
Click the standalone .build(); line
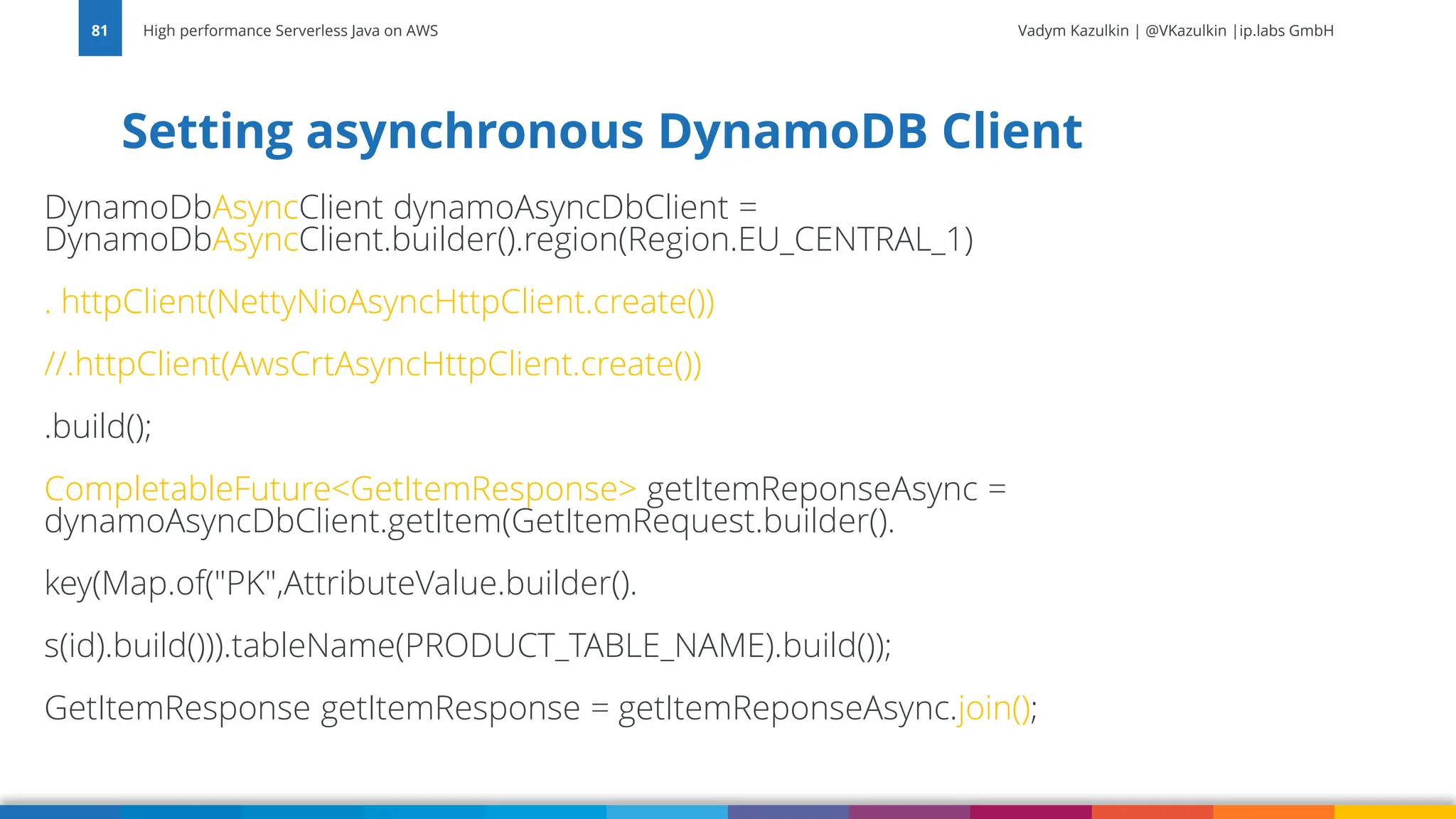point(98,427)
